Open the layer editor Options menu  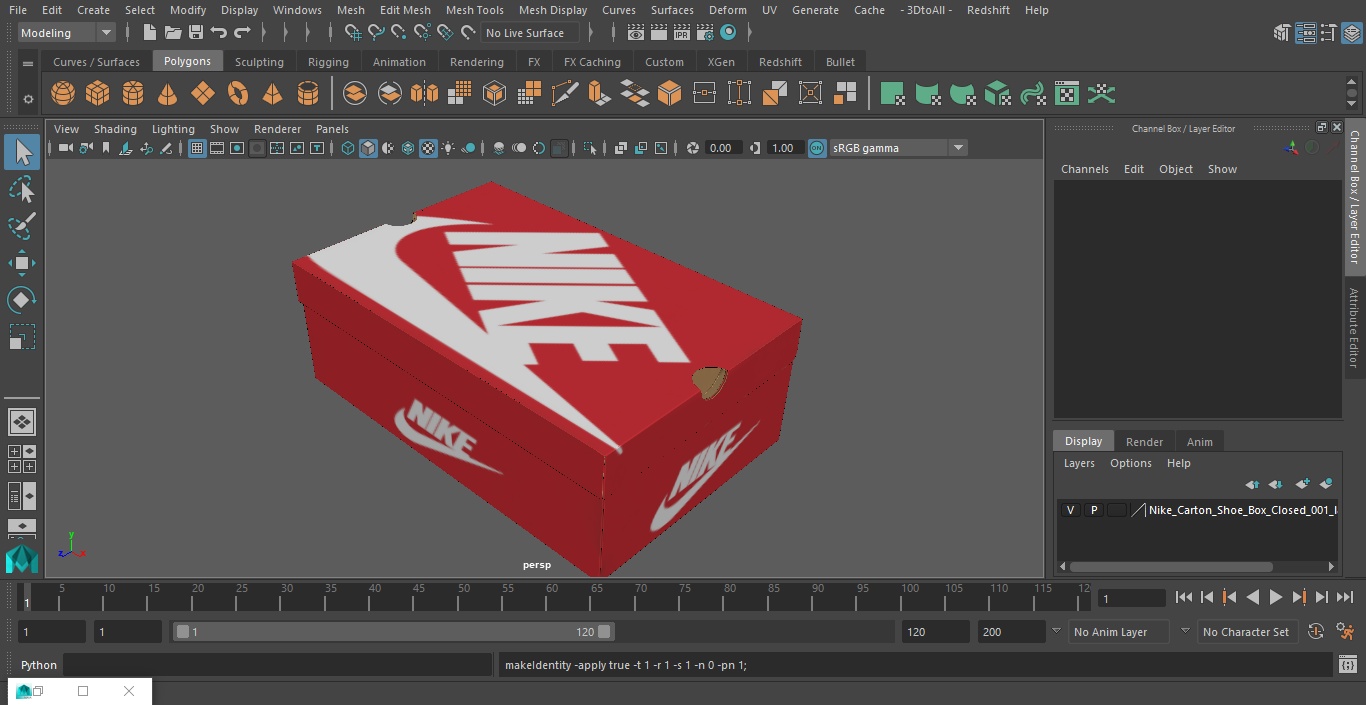tap(1131, 463)
